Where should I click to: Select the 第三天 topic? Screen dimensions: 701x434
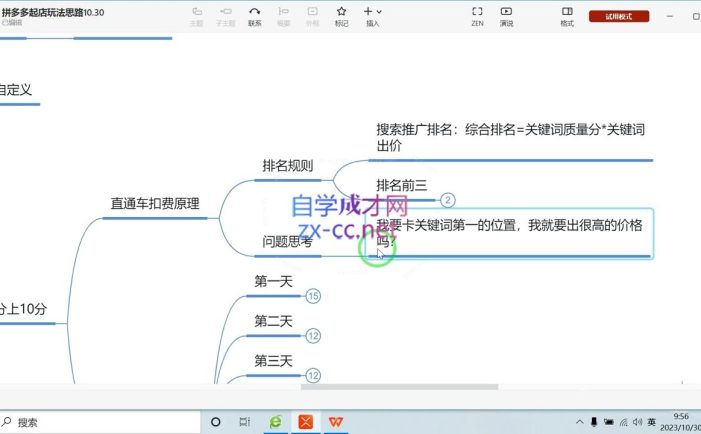click(273, 361)
